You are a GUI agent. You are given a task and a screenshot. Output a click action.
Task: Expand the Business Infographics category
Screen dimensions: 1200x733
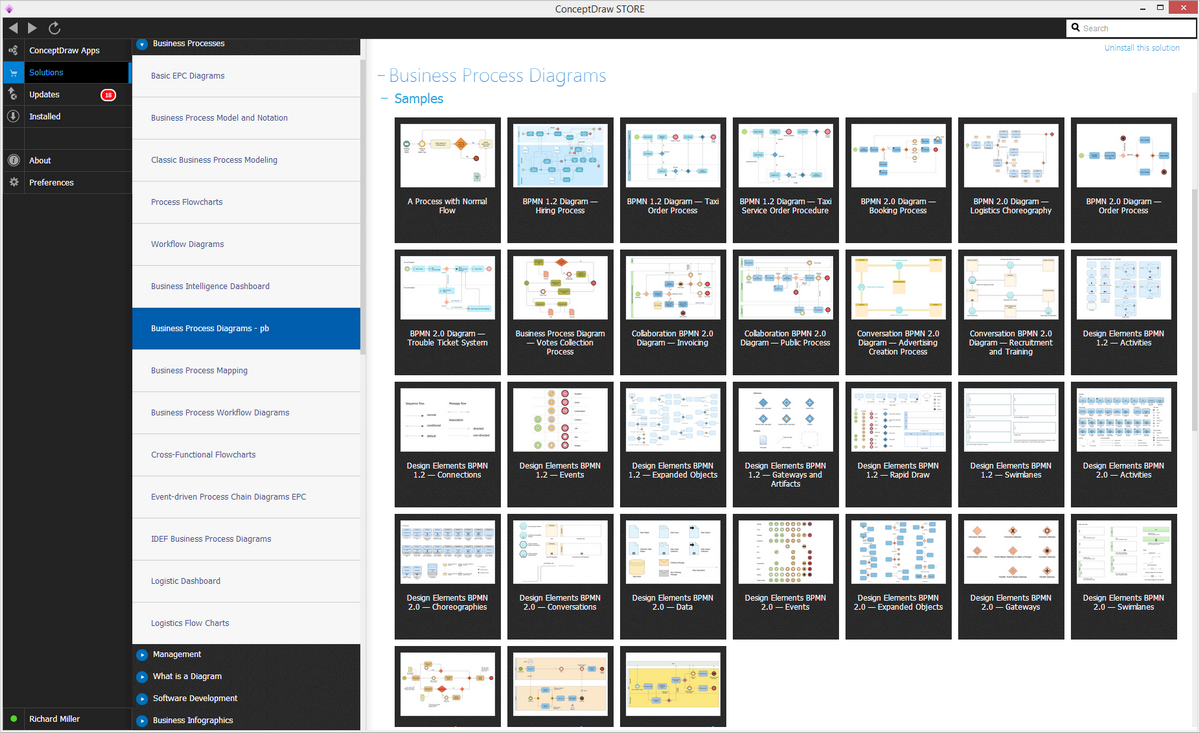click(142, 721)
